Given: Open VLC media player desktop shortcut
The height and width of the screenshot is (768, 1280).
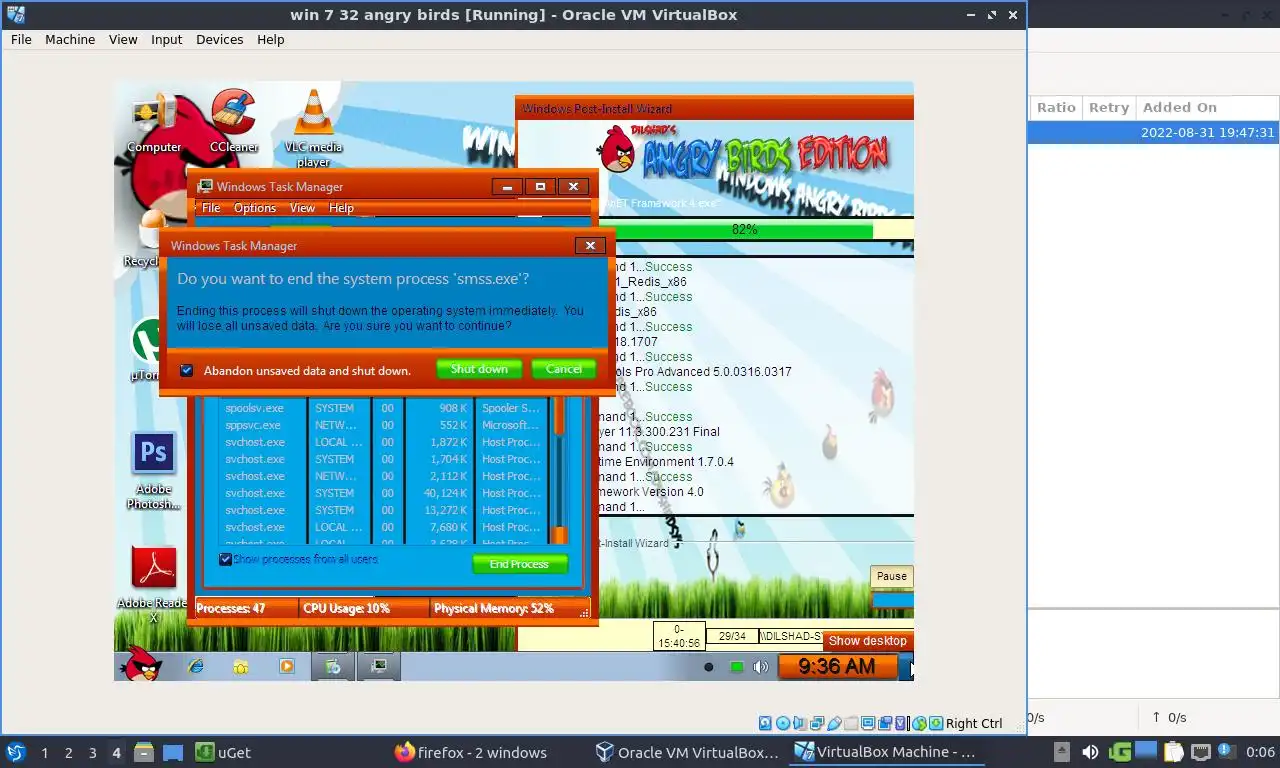Looking at the screenshot, I should point(313,128).
